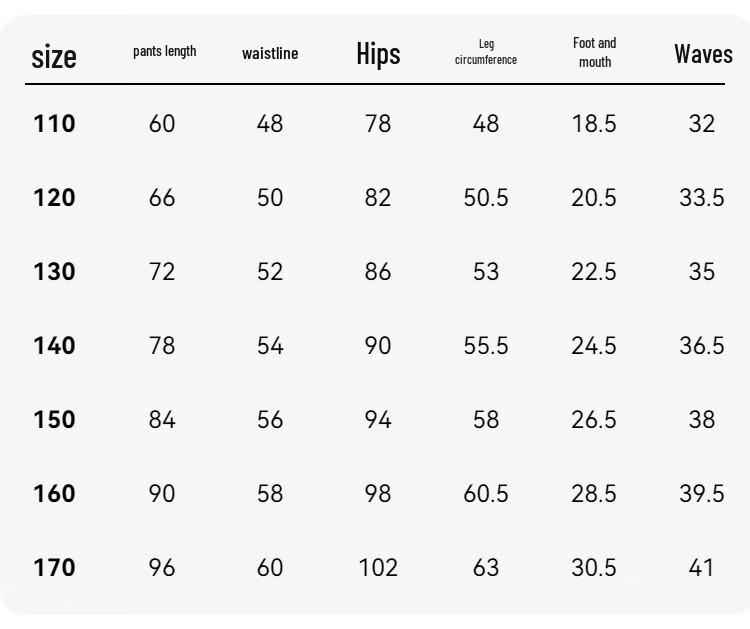Select the size 170 row label
Viewport: 750px width, 629px height.
[54, 567]
